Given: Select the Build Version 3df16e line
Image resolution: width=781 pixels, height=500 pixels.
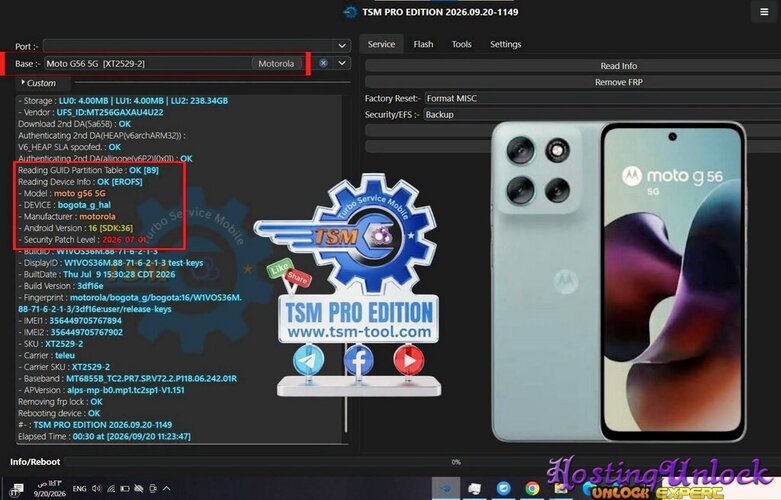Looking at the screenshot, I should point(61,286).
